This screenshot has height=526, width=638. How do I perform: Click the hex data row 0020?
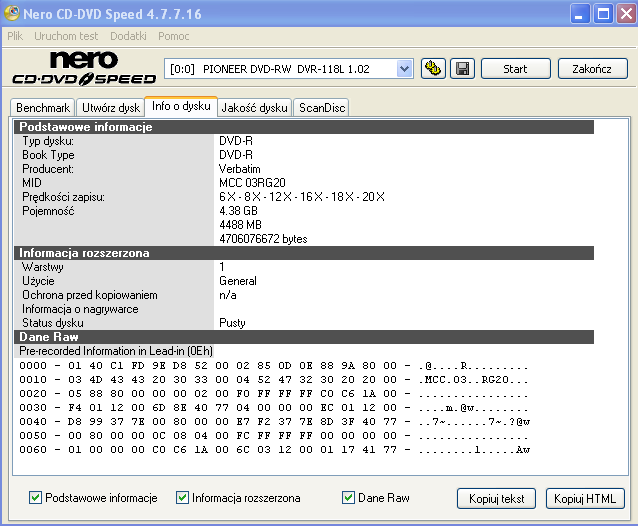273,394
